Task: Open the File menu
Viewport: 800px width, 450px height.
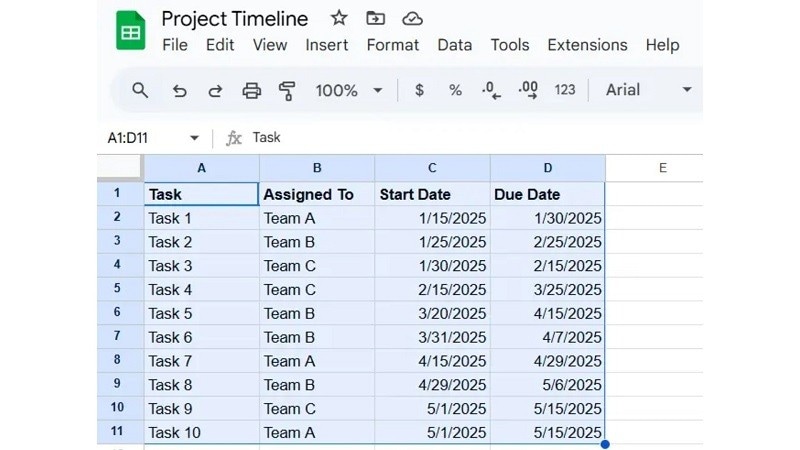Action: click(175, 45)
